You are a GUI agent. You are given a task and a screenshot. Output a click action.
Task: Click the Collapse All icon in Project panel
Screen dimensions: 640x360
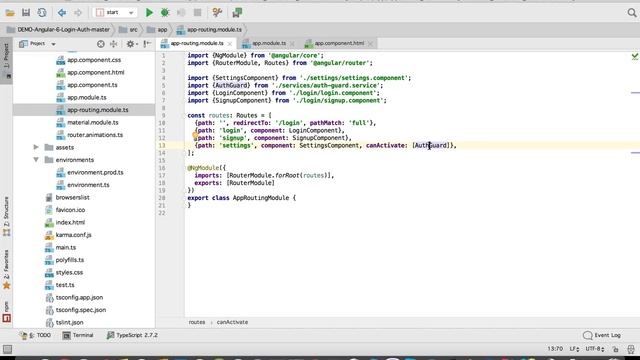(113, 44)
